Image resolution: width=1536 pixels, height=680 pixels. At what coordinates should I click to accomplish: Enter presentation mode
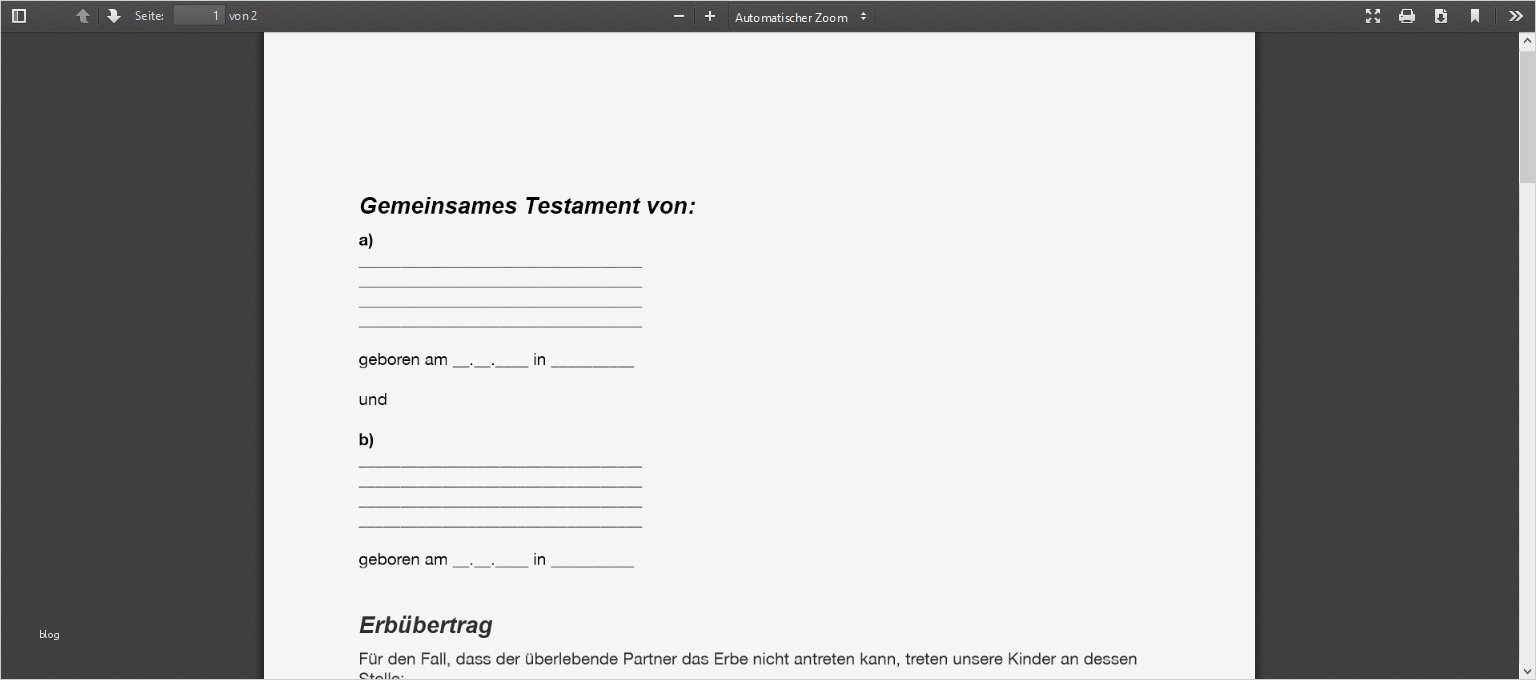1373,15
